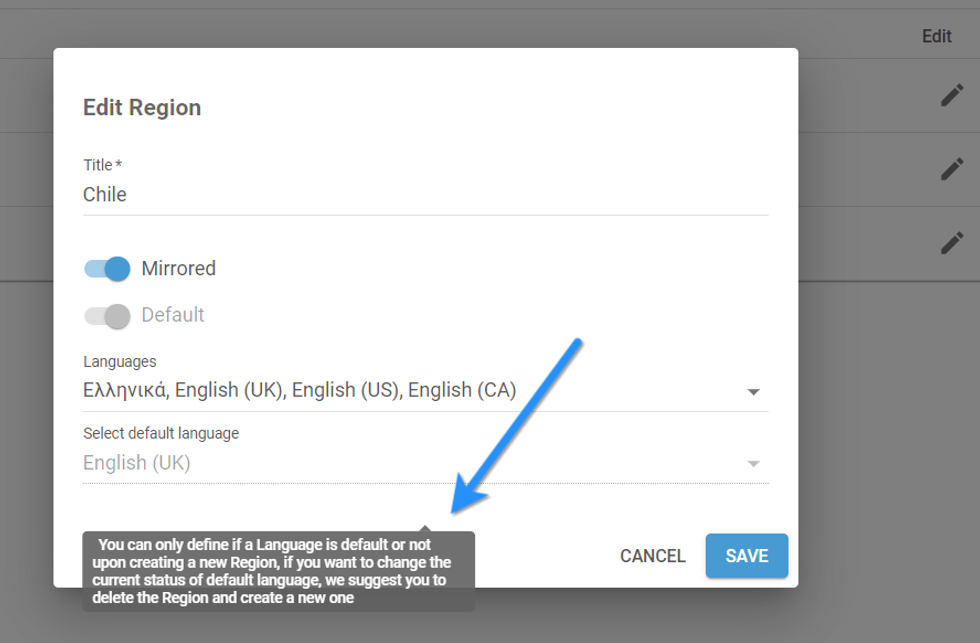Viewport: 980px width, 643px height.
Task: Click the Title field label
Action: pos(102,165)
